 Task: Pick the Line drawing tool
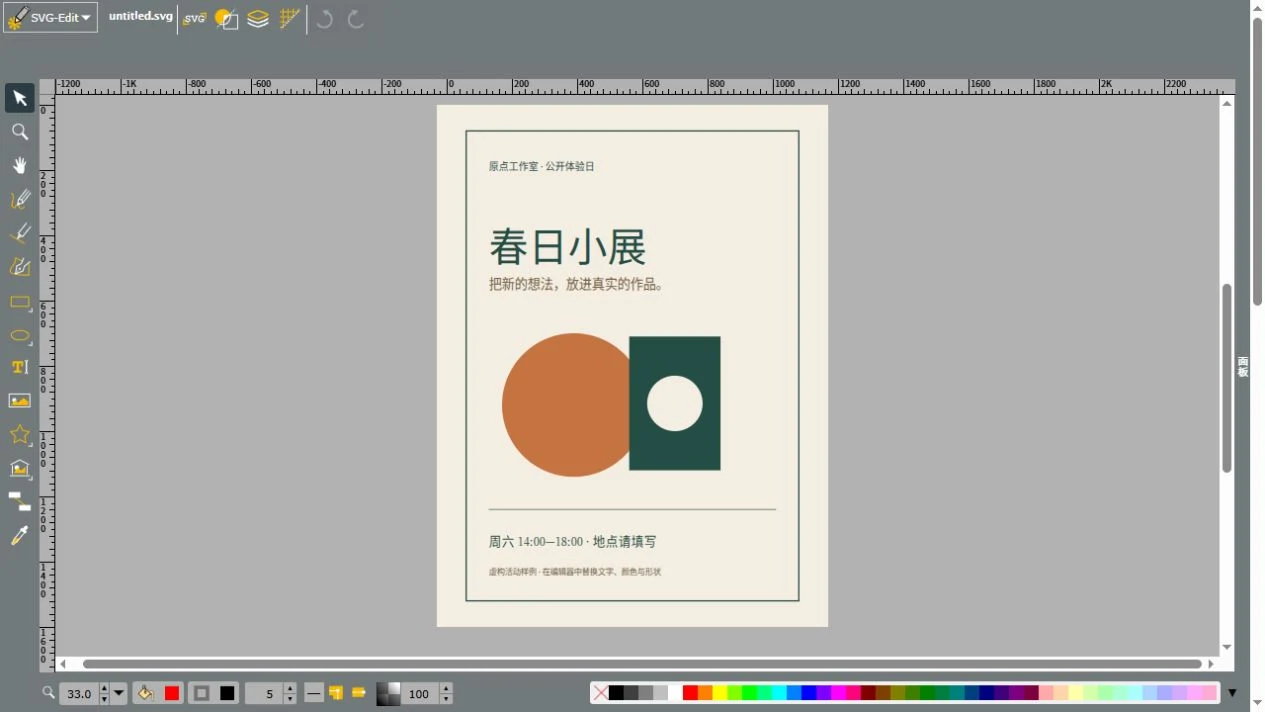point(20,233)
